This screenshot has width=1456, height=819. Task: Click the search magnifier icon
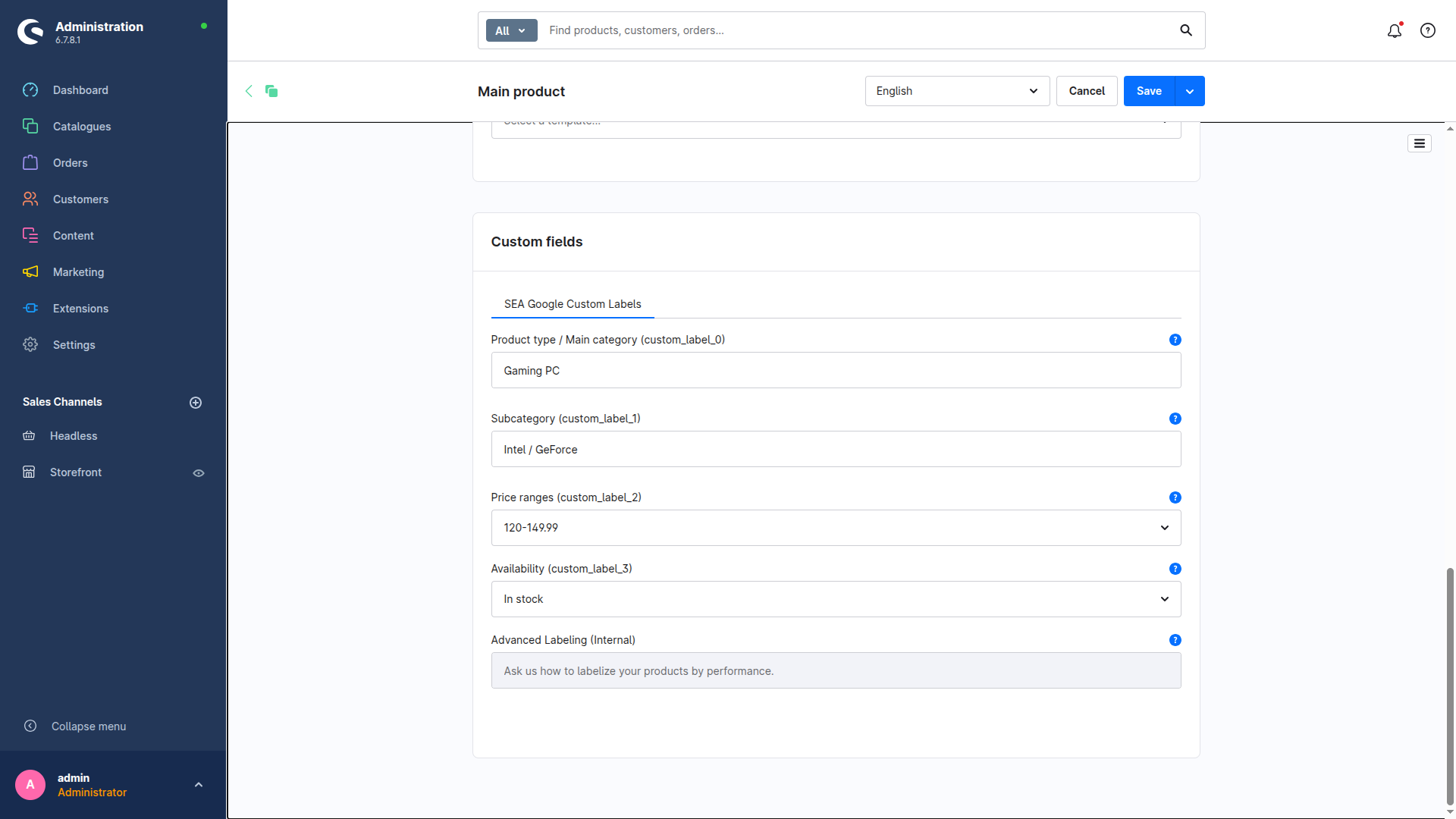point(1186,30)
